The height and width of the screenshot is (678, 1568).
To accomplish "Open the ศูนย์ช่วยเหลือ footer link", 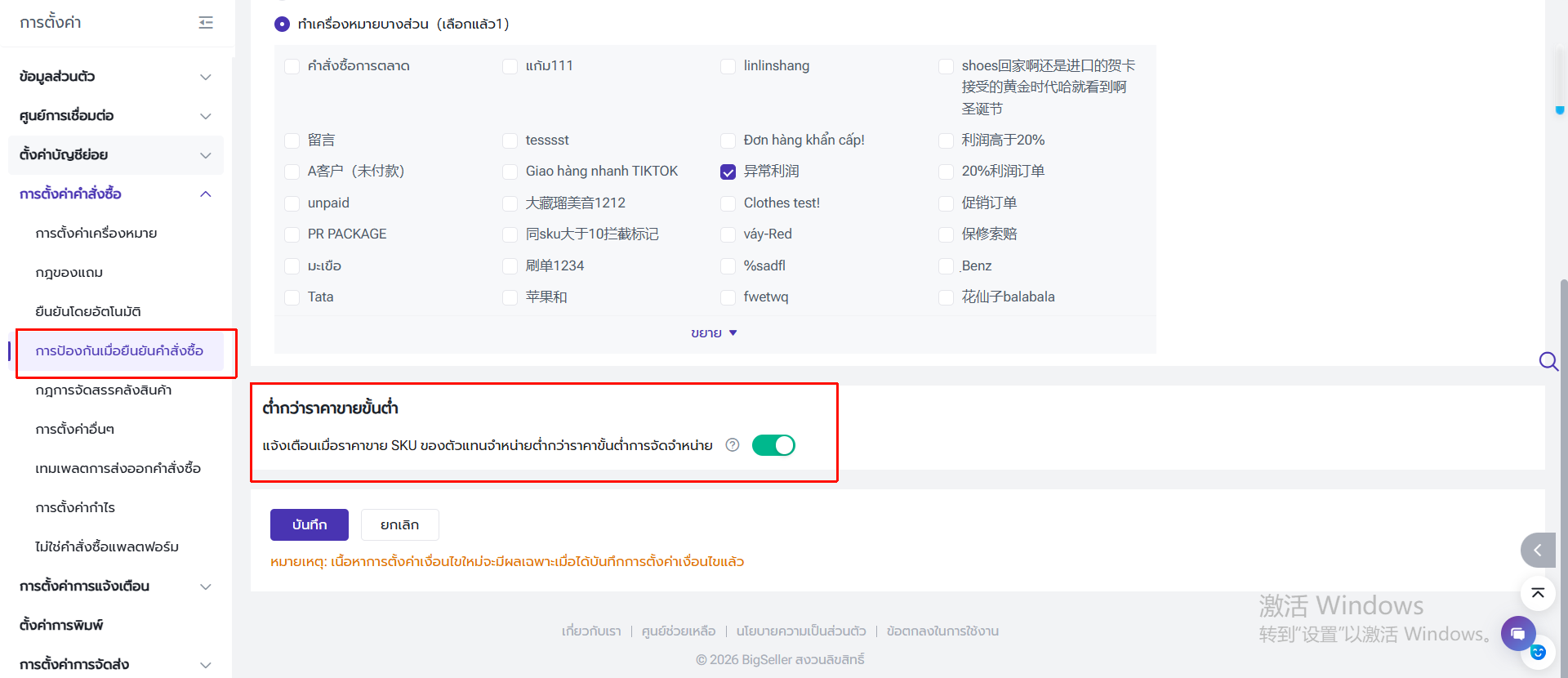I will pos(679,631).
